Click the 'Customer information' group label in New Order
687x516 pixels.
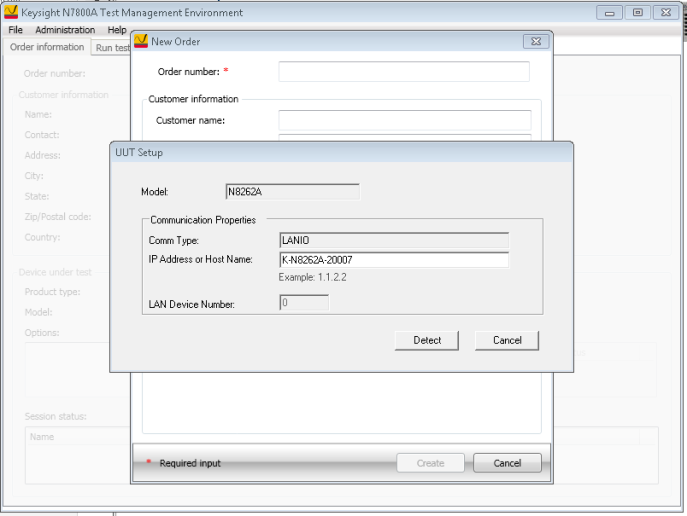click(x=193, y=99)
